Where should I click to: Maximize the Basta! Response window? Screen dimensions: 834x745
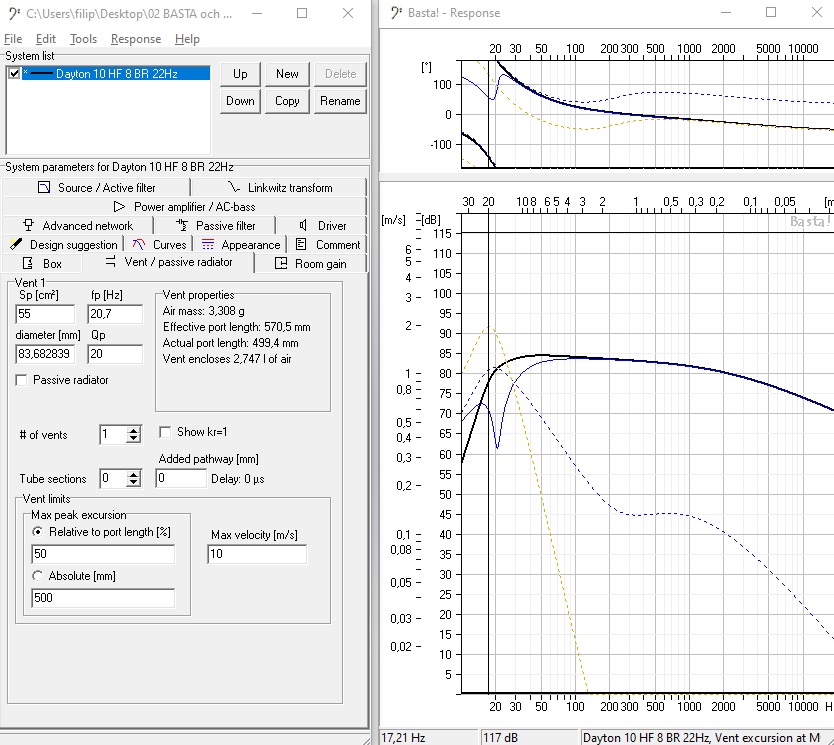pyautogui.click(x=771, y=12)
